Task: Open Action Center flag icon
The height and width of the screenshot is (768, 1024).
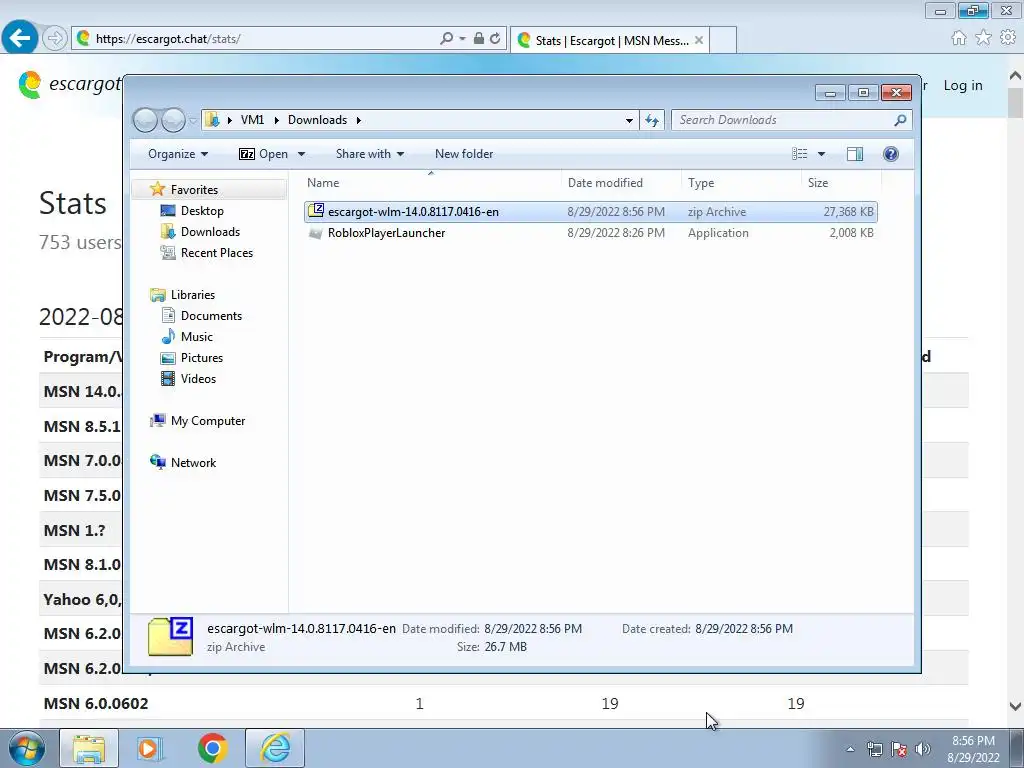Action: 899,749
